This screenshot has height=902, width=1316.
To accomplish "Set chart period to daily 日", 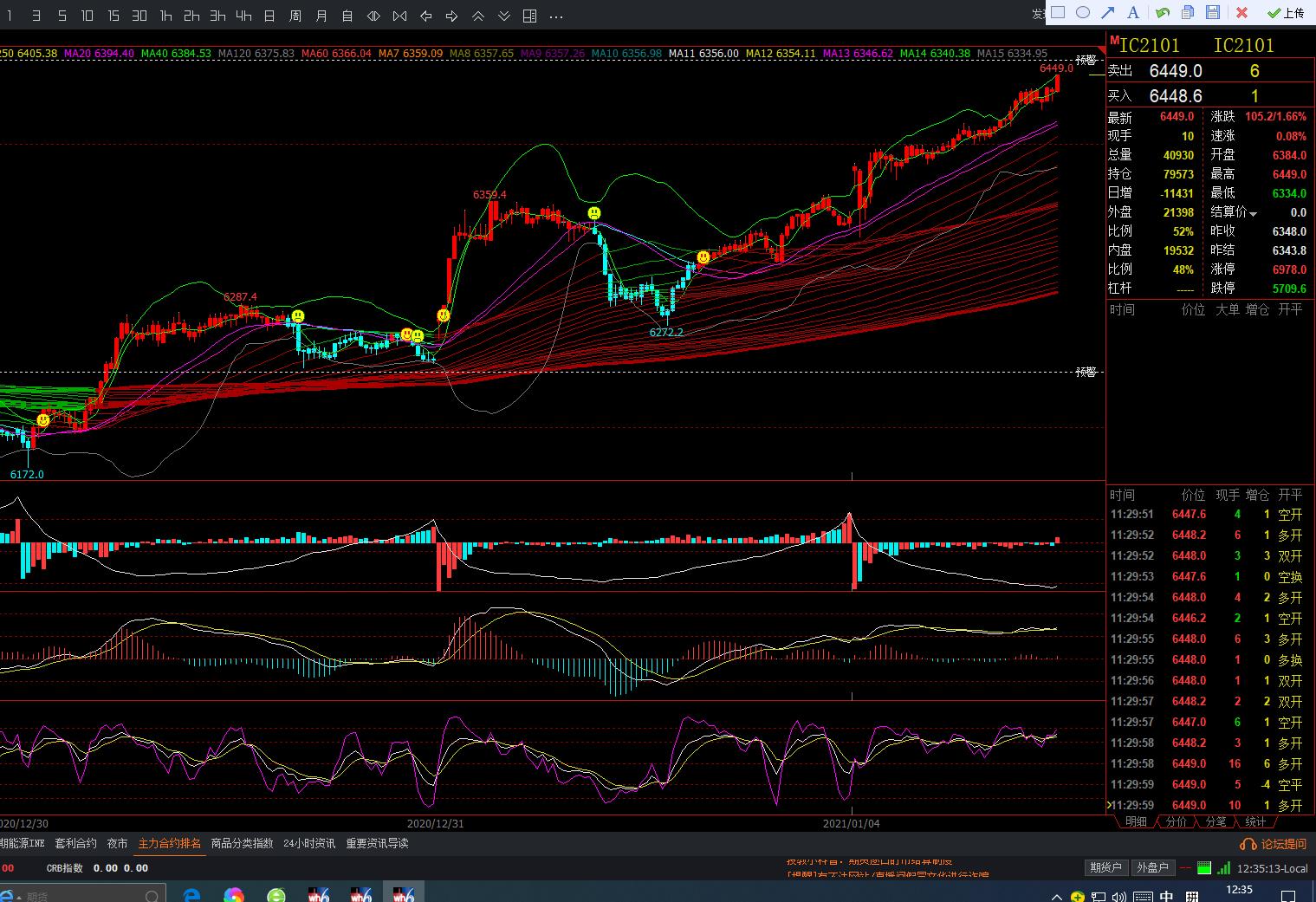I will [269, 16].
